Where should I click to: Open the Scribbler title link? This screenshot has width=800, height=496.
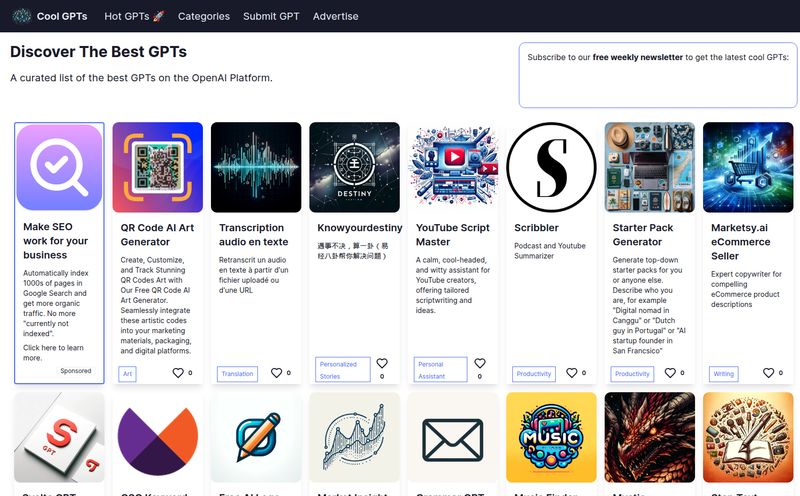click(536, 228)
